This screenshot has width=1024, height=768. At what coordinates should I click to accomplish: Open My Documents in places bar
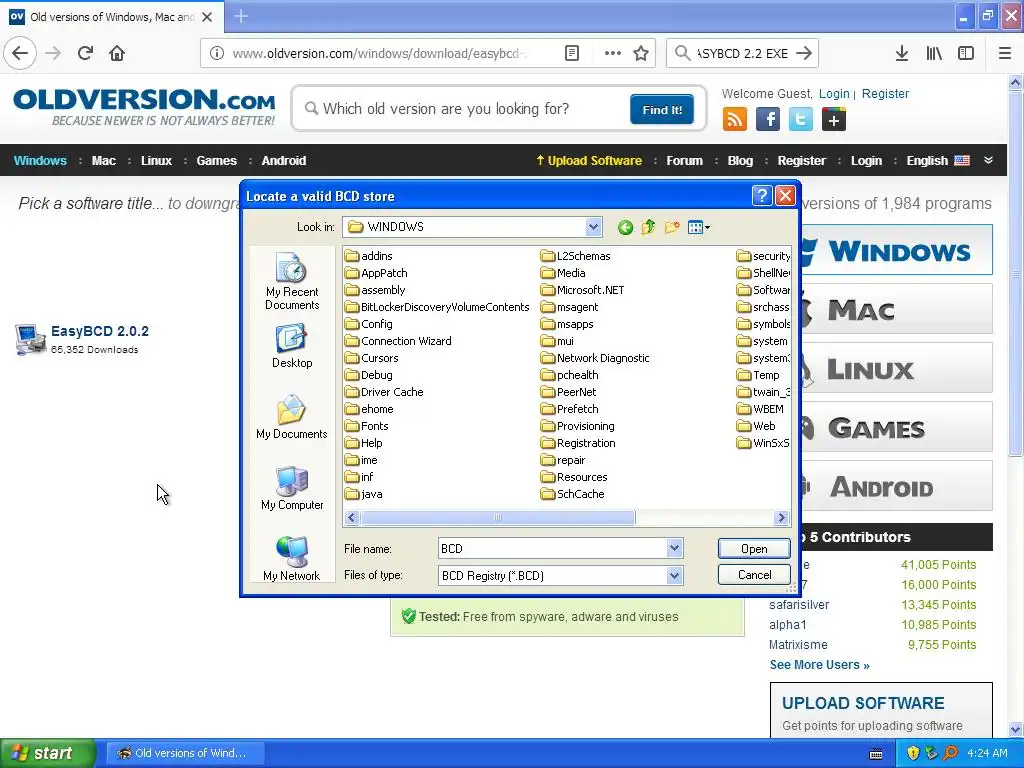(292, 417)
